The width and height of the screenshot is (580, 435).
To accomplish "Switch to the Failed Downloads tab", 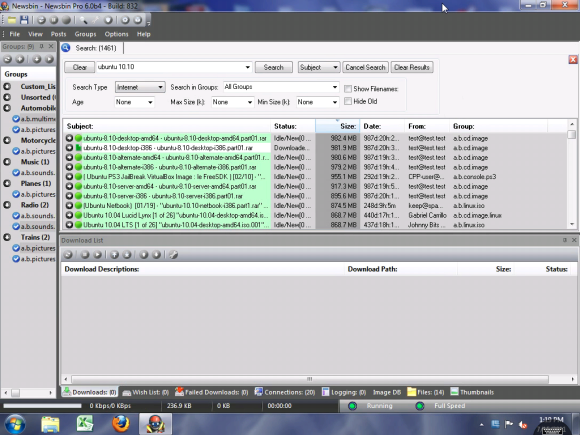I will [212, 392].
